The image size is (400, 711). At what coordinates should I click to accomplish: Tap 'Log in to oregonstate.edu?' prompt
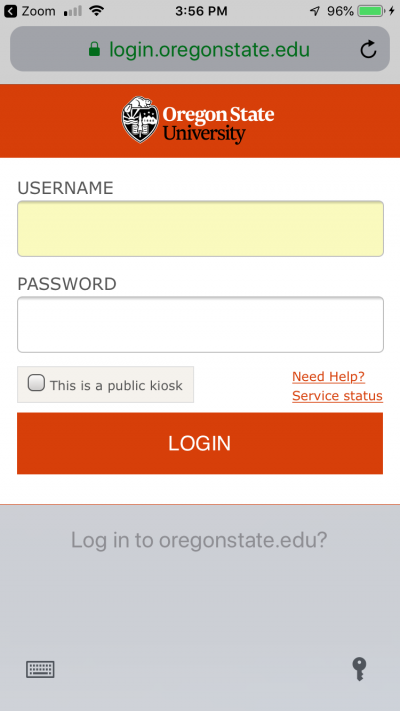coord(199,540)
